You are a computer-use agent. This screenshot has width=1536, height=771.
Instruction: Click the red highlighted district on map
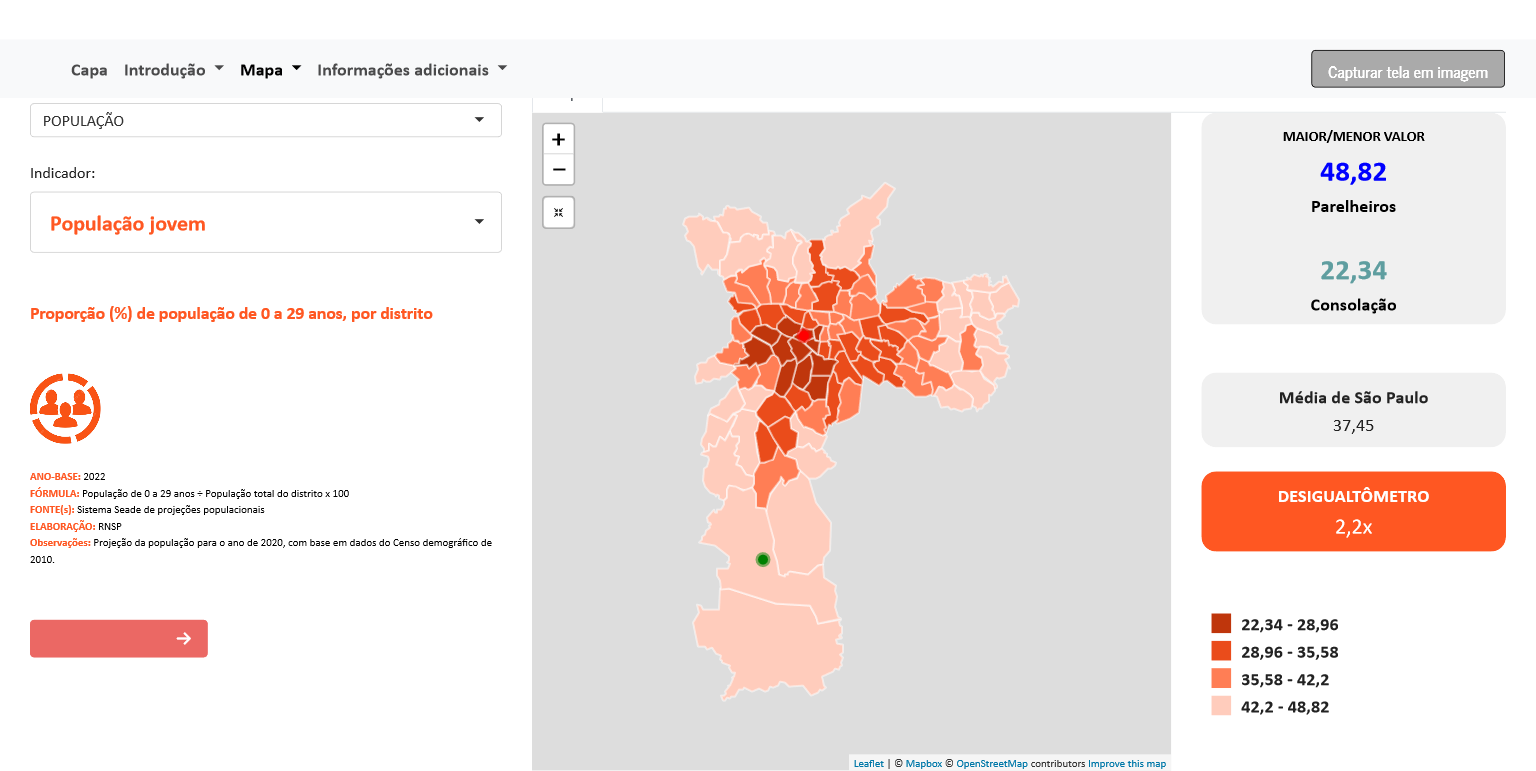coord(803,335)
